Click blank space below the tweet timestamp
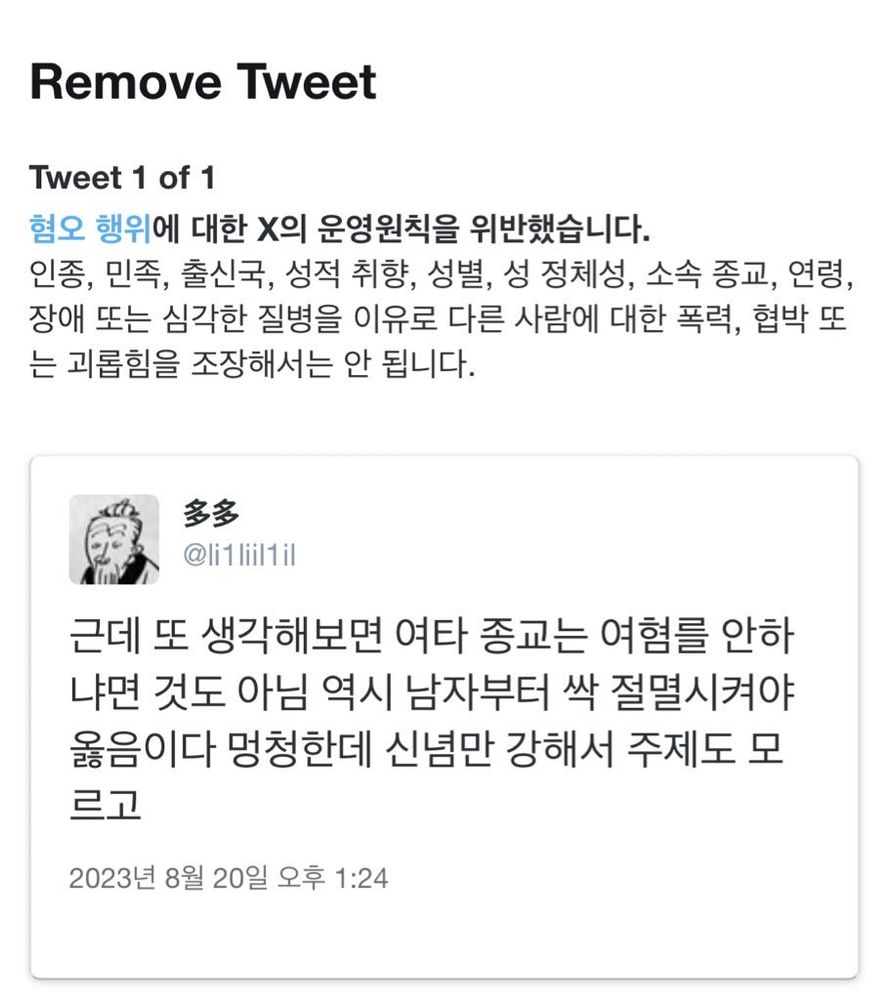This screenshot has height=1000, width=889. [444, 938]
